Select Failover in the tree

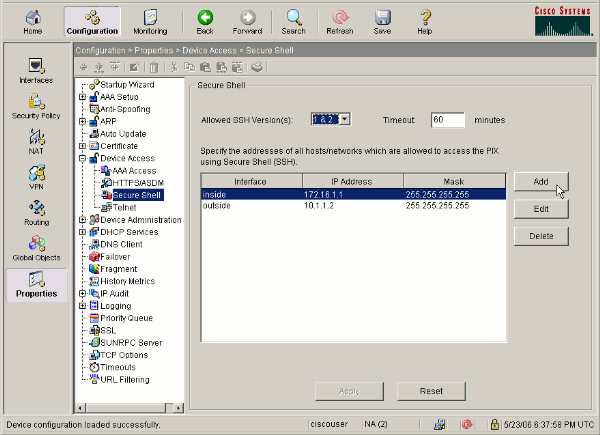pos(115,257)
